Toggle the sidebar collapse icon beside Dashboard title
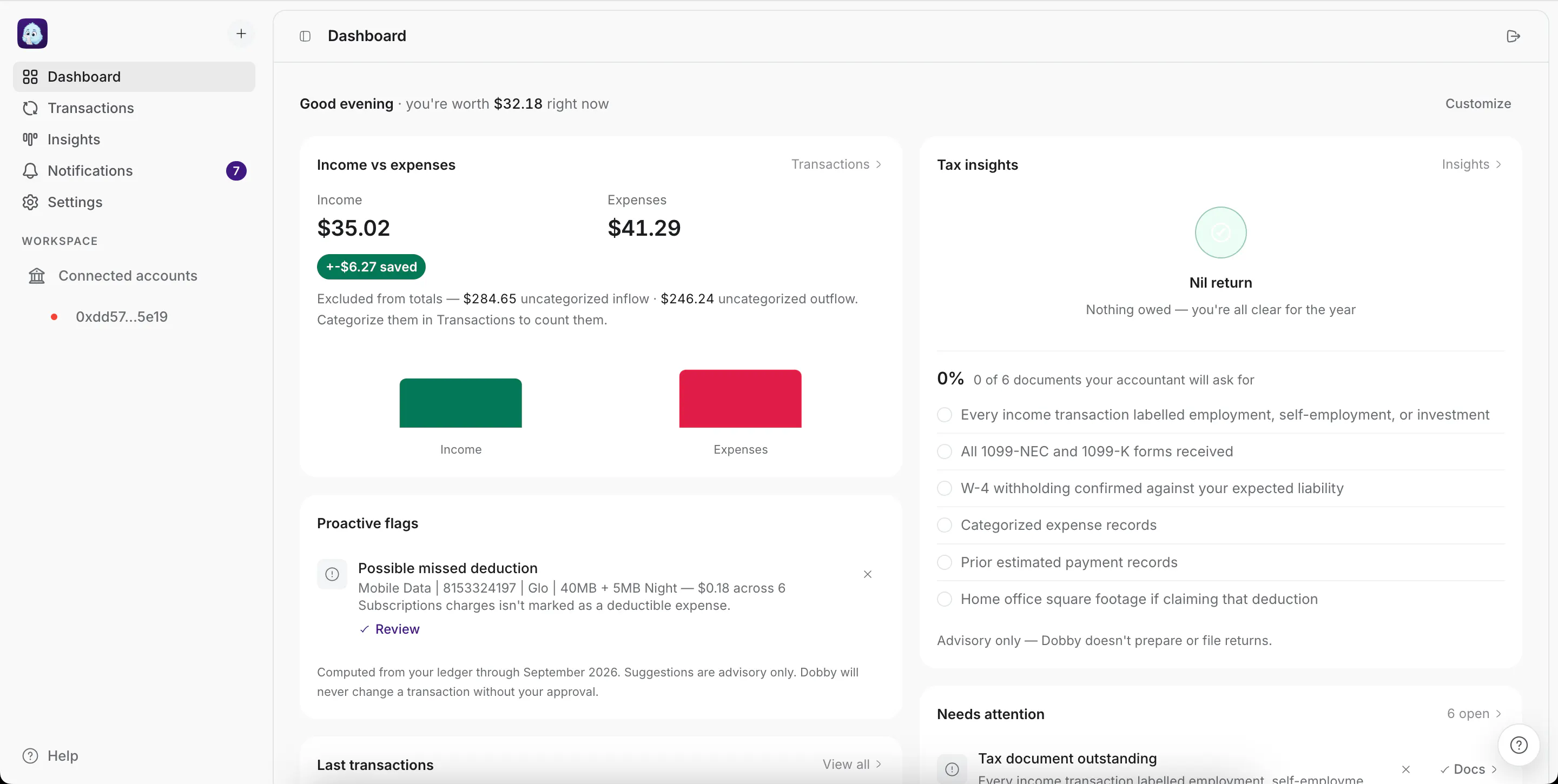The image size is (1558, 784). [305, 36]
